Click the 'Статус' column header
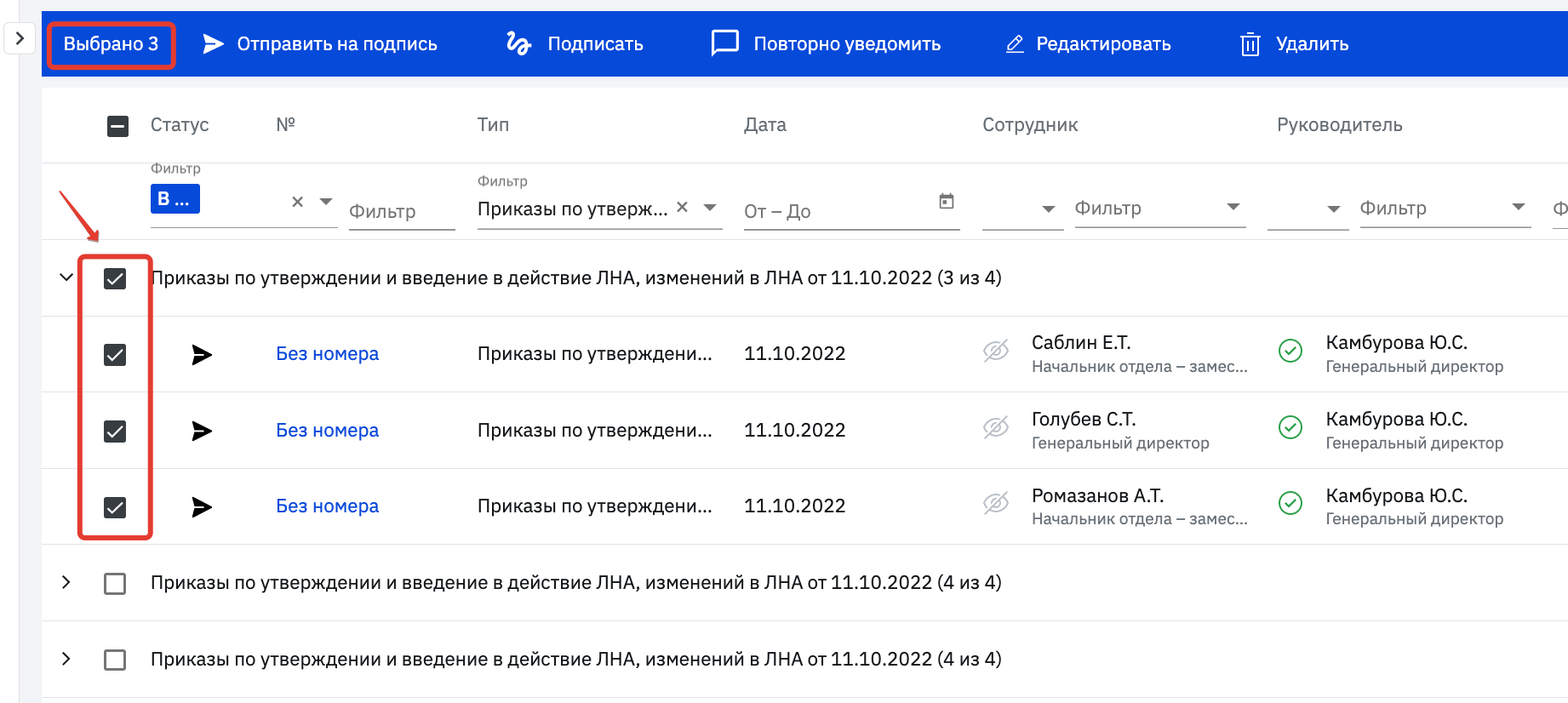The height and width of the screenshot is (703, 1568). click(x=180, y=125)
